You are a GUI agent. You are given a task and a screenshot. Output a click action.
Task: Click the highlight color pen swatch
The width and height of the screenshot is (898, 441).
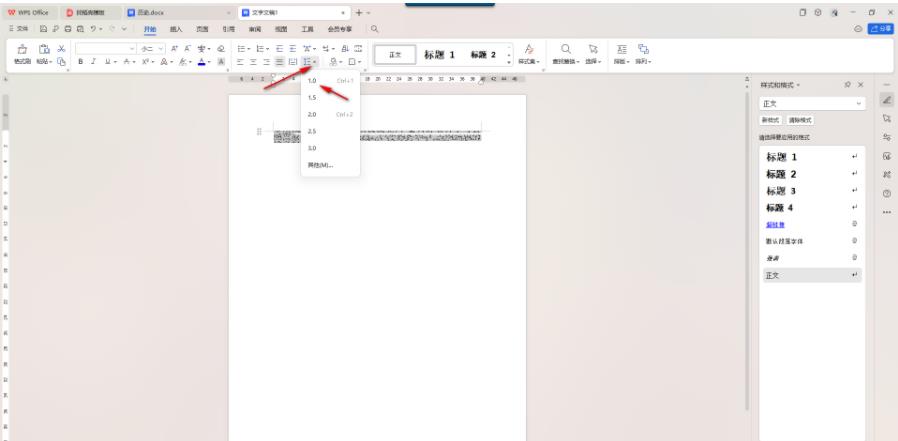pyautogui.click(x=182, y=61)
